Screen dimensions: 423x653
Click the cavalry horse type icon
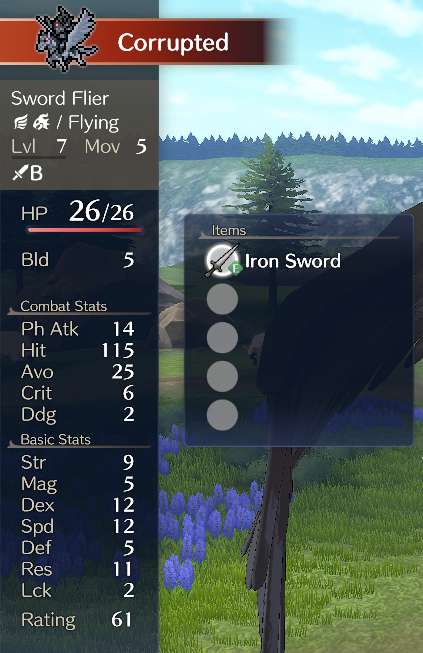coord(42,122)
